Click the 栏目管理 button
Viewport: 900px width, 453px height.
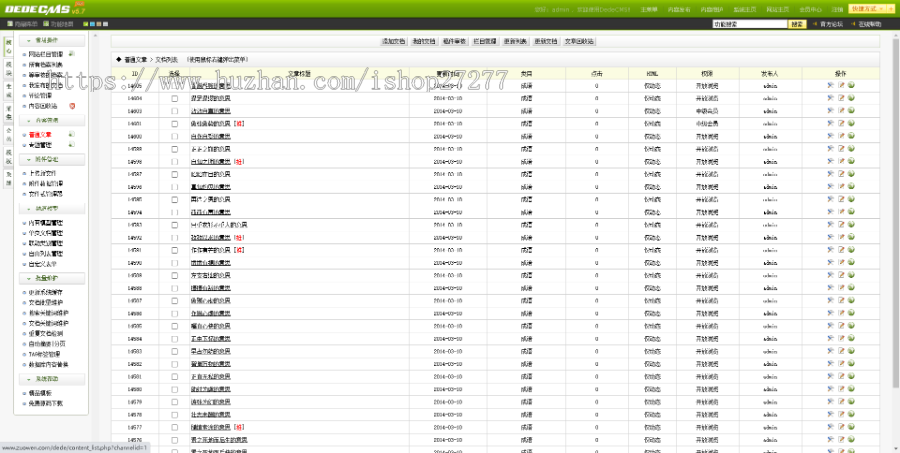tap(484, 41)
